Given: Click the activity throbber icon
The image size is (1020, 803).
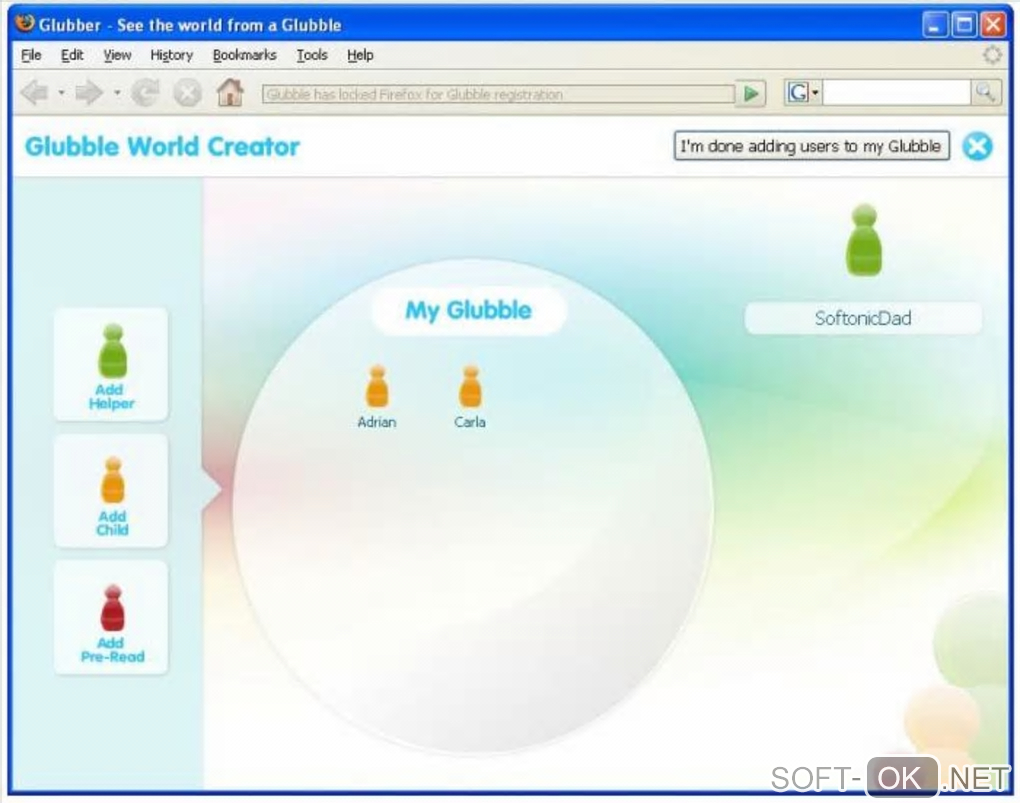Looking at the screenshot, I should tap(991, 55).
